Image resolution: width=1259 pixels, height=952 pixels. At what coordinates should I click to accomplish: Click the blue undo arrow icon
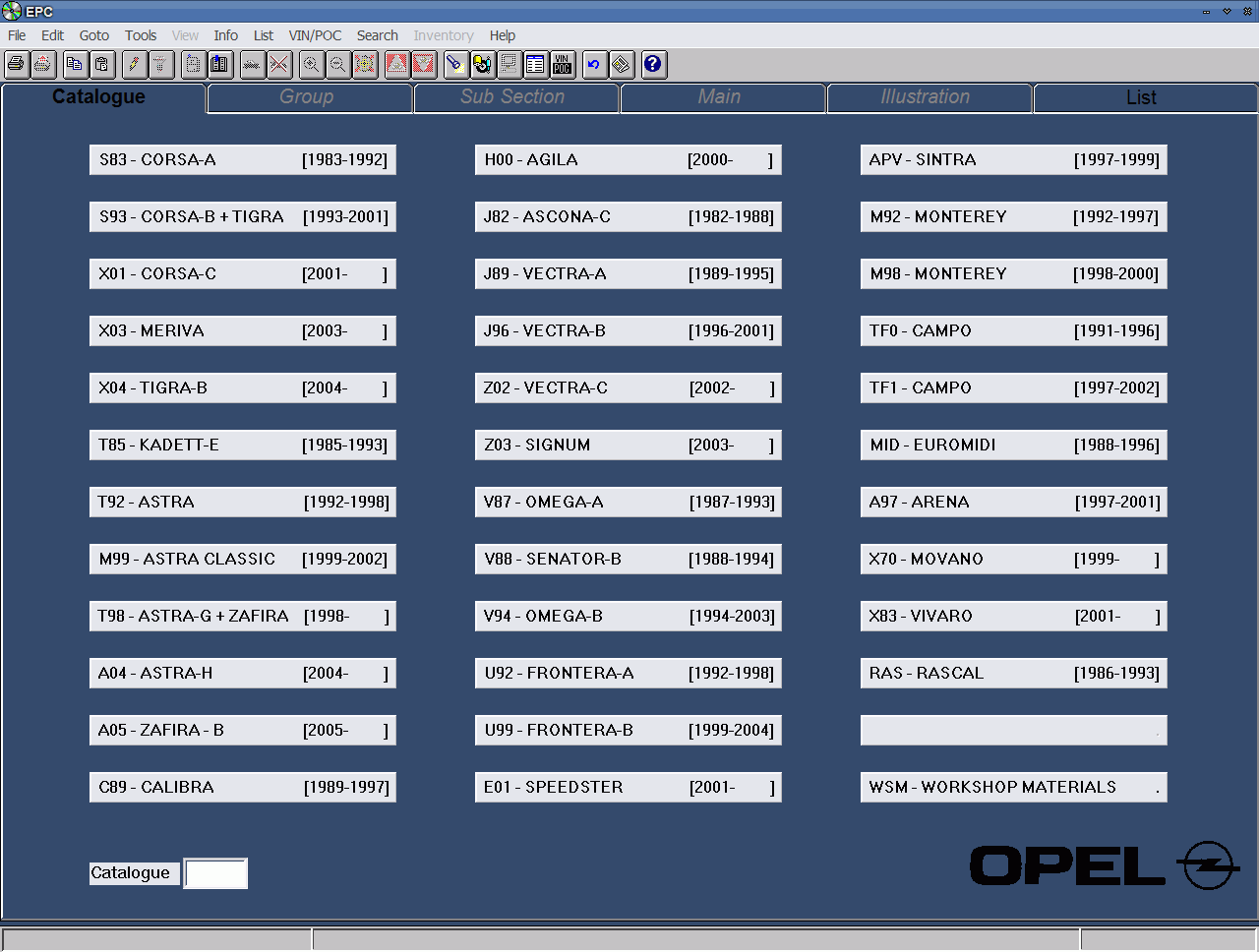point(594,65)
